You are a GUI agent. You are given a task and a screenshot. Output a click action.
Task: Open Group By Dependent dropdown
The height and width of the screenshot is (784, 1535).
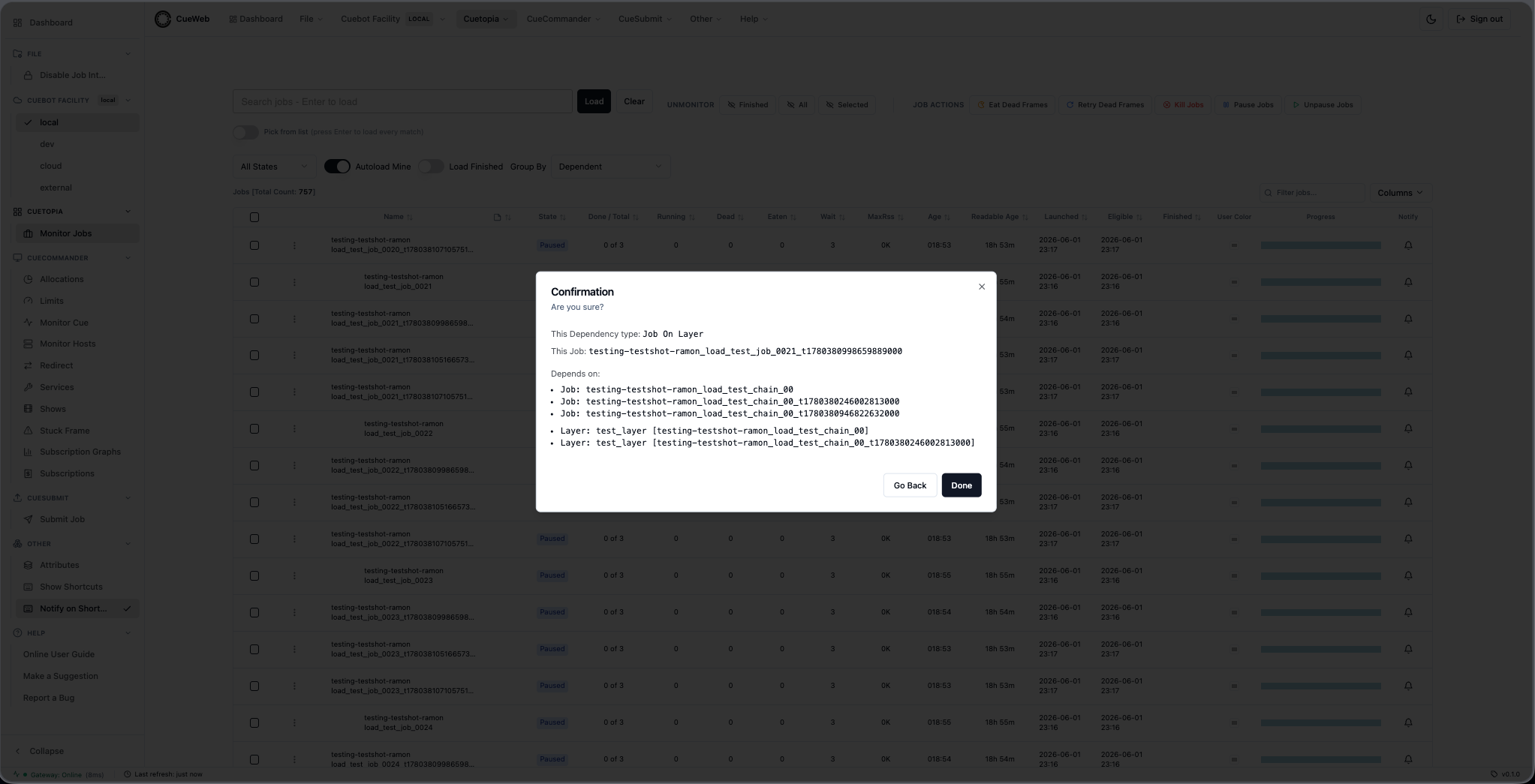tap(610, 167)
